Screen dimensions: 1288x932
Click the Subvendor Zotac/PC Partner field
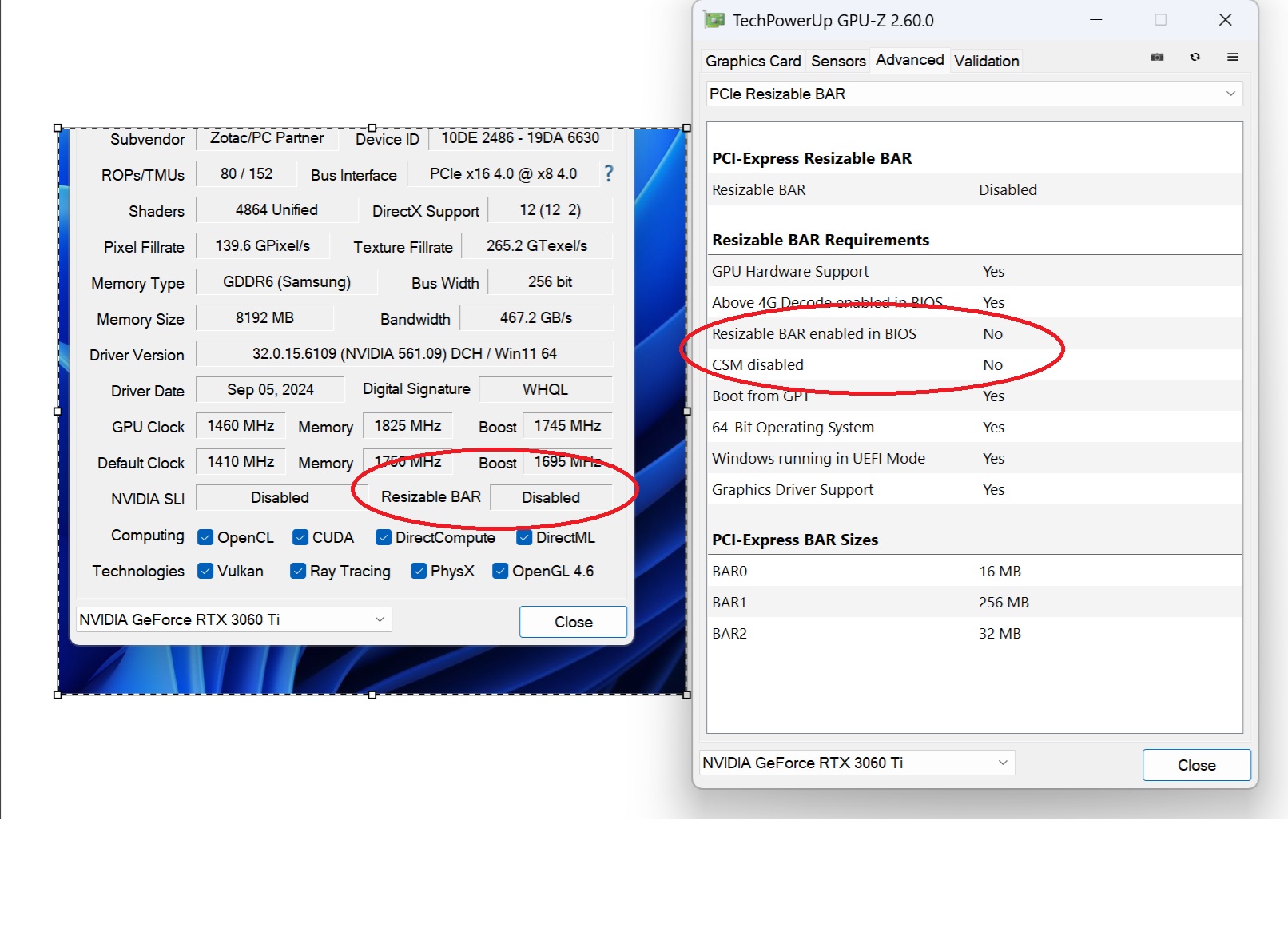click(266, 138)
